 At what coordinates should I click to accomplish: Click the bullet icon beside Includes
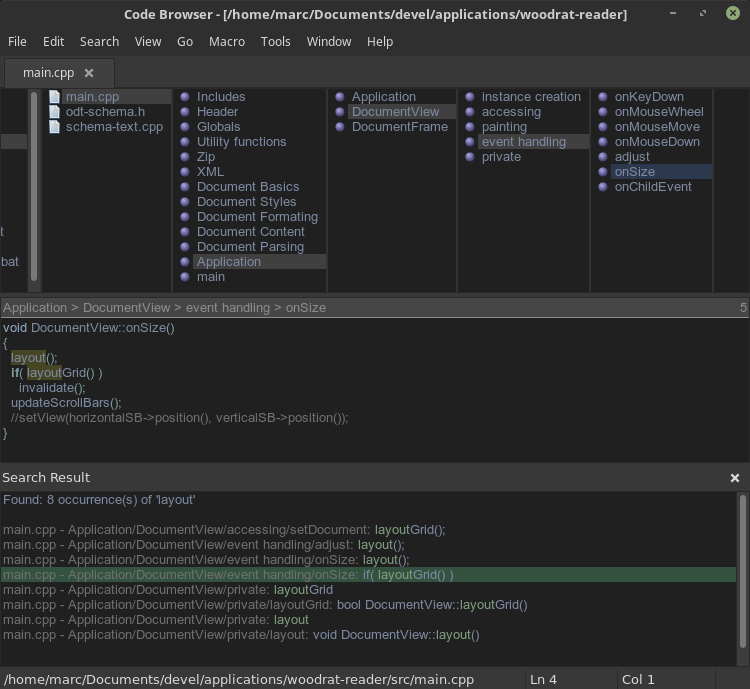click(x=185, y=97)
